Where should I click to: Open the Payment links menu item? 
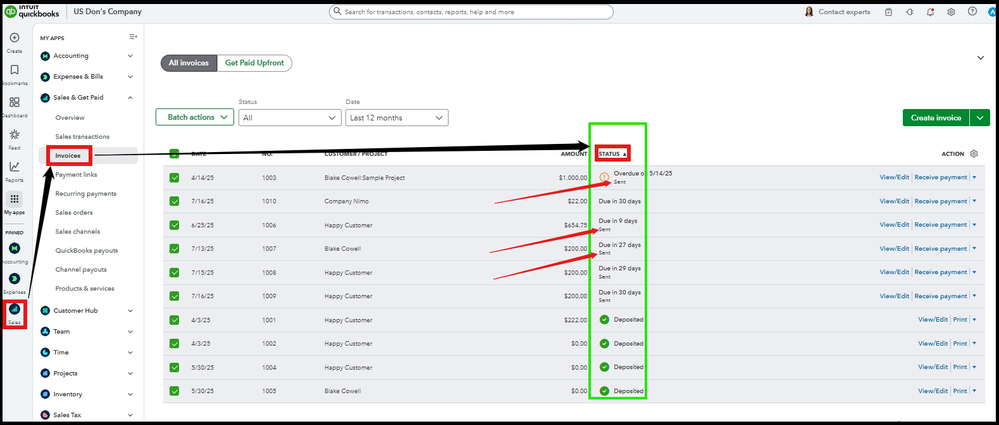(x=76, y=174)
